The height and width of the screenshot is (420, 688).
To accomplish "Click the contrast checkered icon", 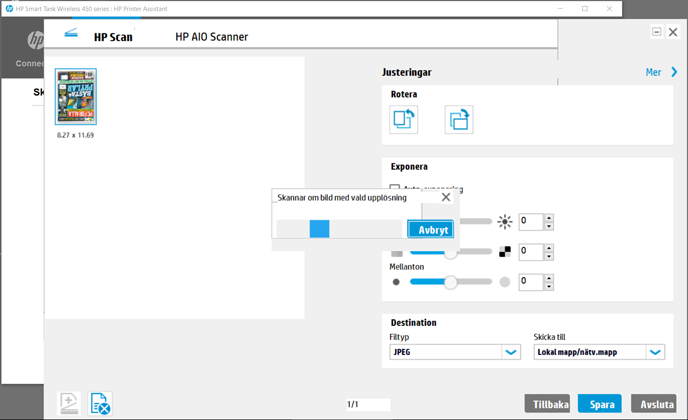I will point(505,251).
